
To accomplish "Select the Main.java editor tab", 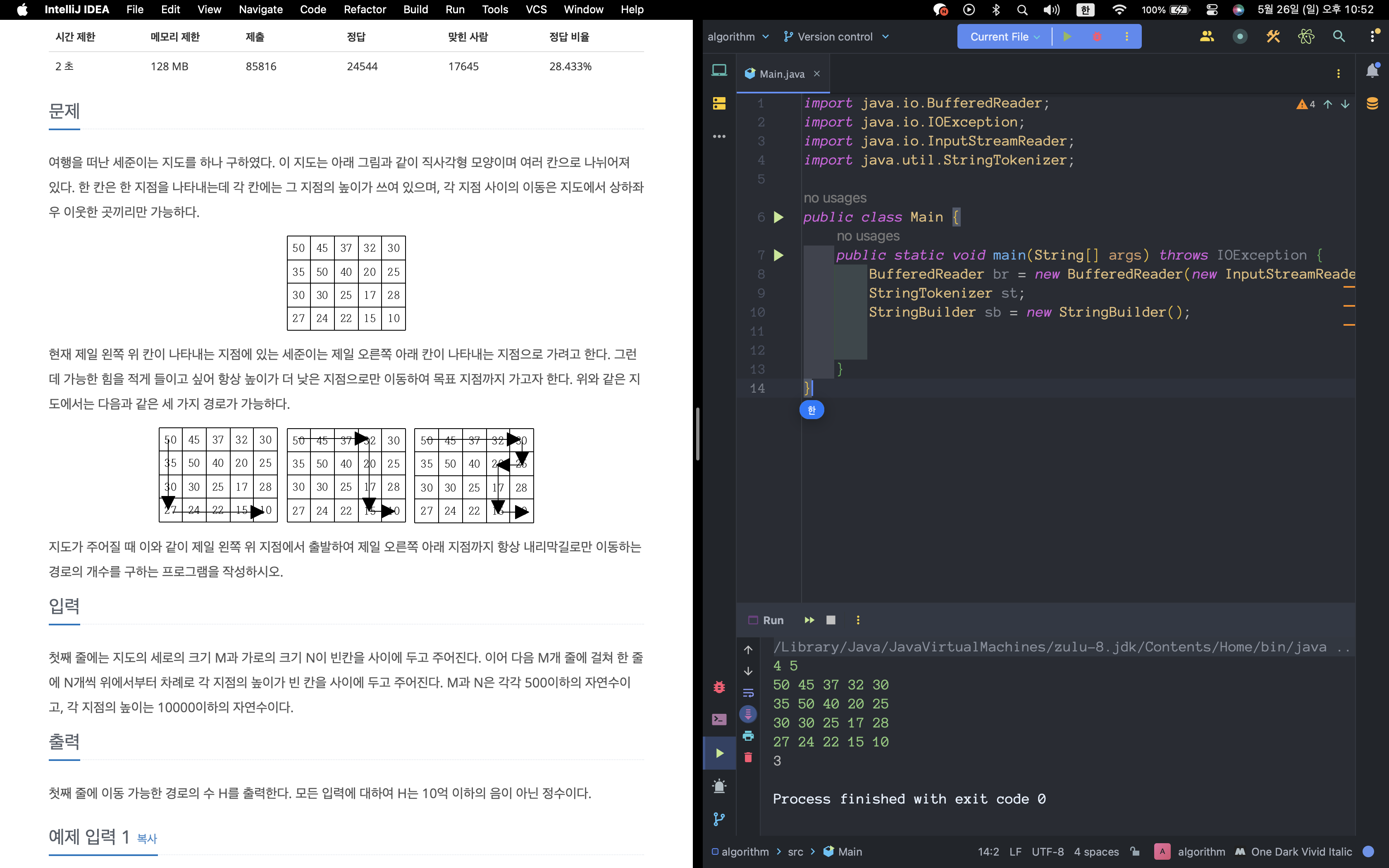I will (x=781, y=74).
